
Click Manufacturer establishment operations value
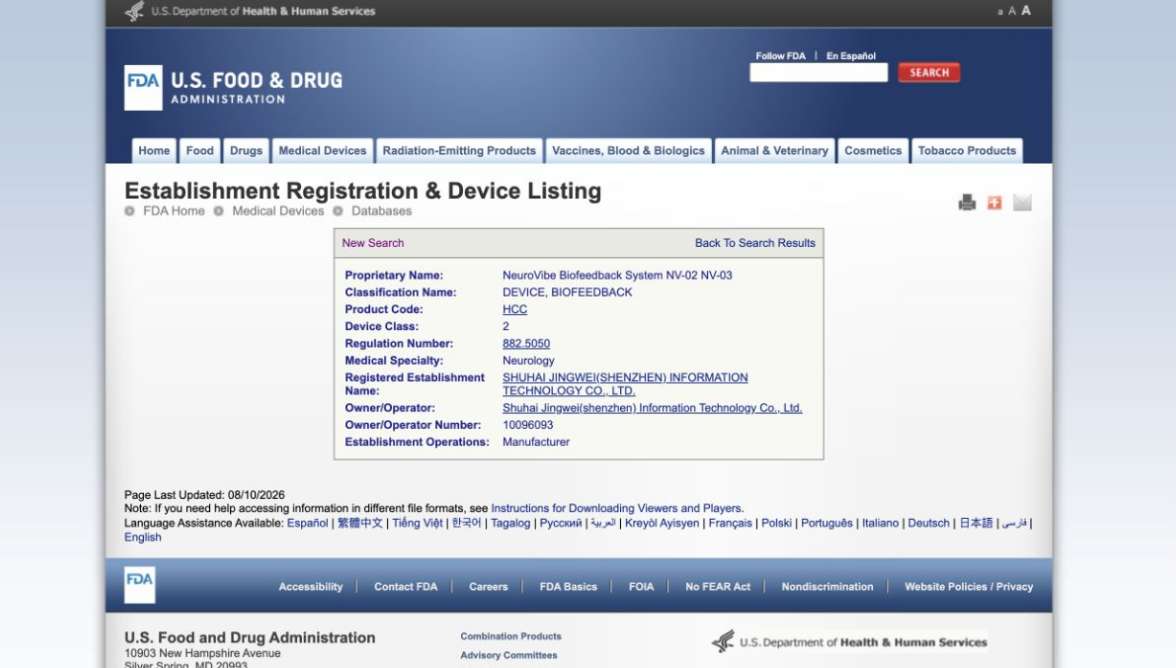pos(536,442)
